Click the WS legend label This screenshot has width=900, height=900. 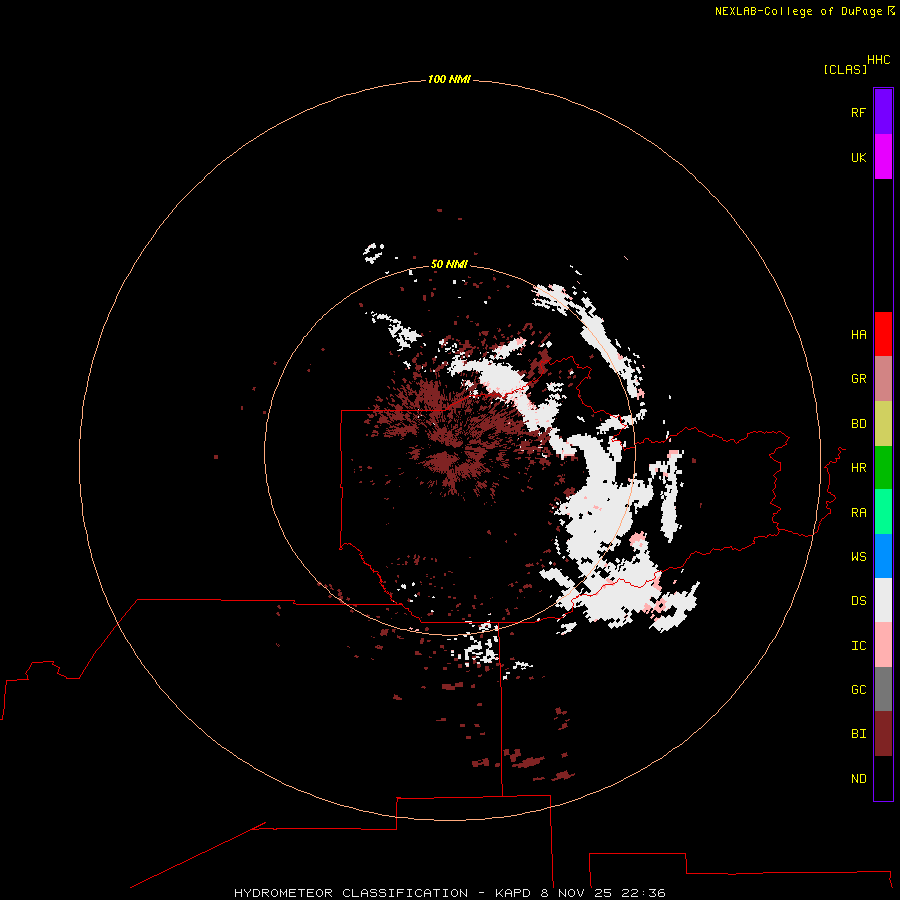858,557
